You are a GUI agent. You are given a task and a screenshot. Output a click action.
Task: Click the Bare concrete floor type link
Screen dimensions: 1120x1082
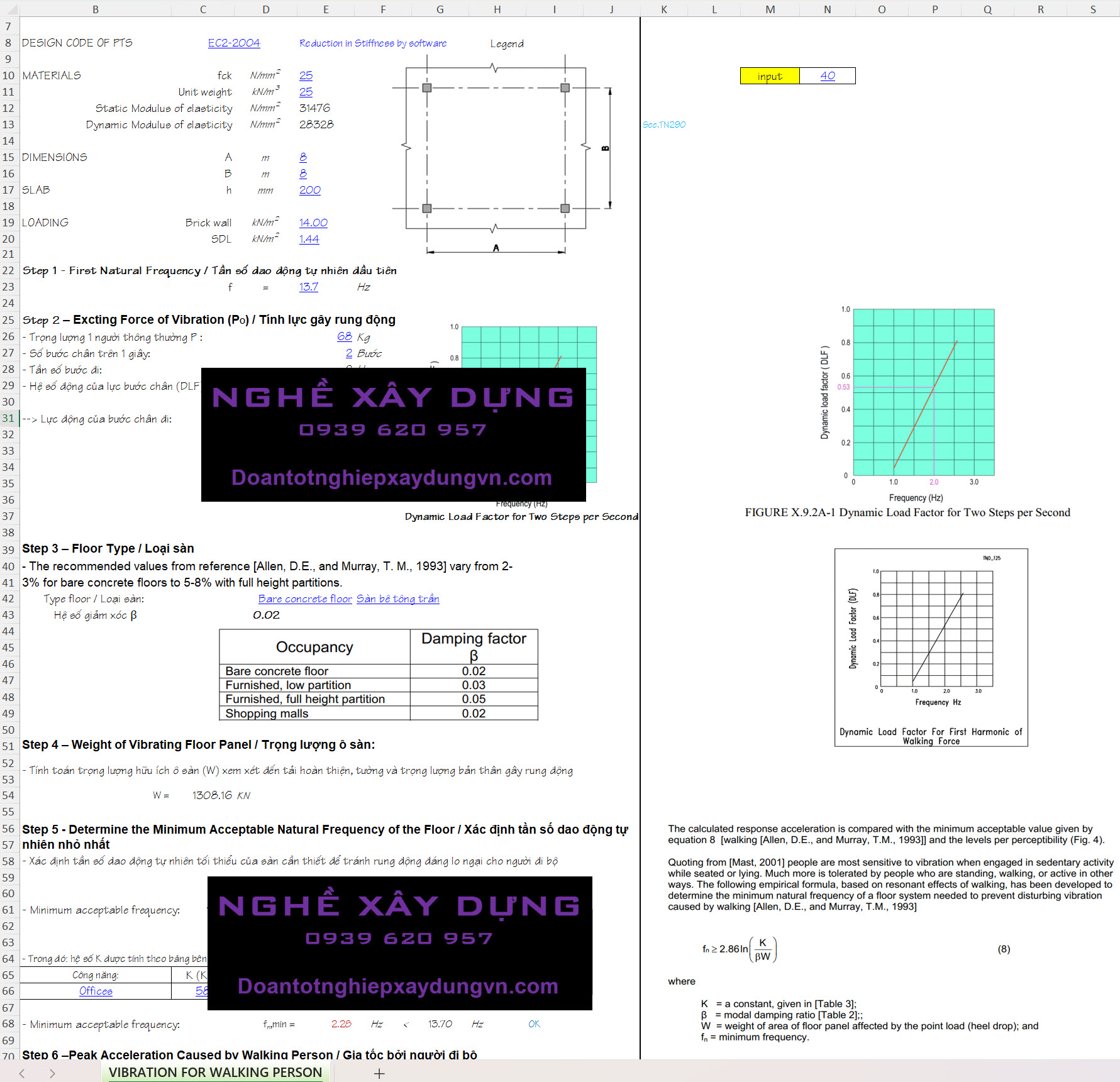coord(305,599)
